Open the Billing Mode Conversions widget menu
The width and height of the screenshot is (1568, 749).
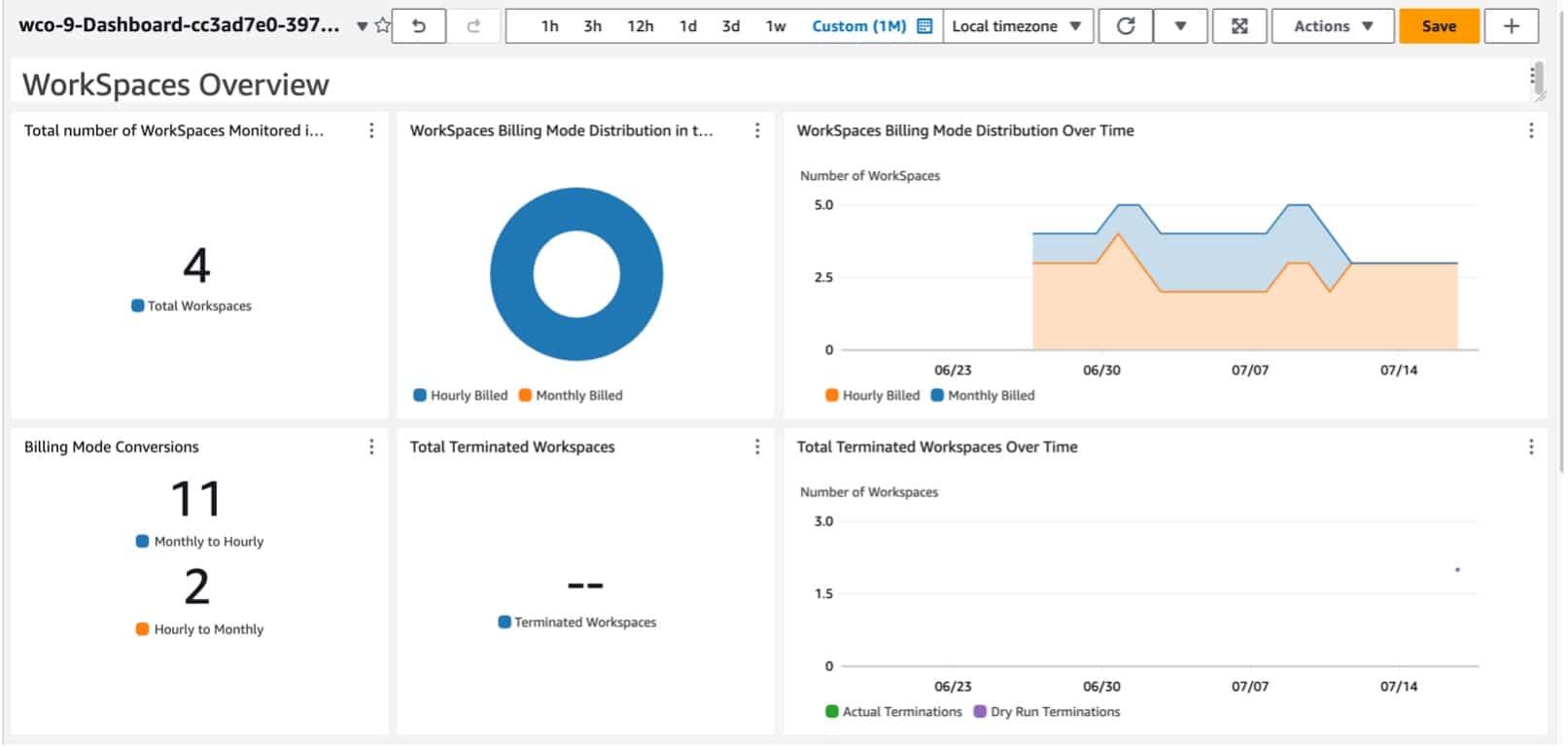click(x=371, y=446)
